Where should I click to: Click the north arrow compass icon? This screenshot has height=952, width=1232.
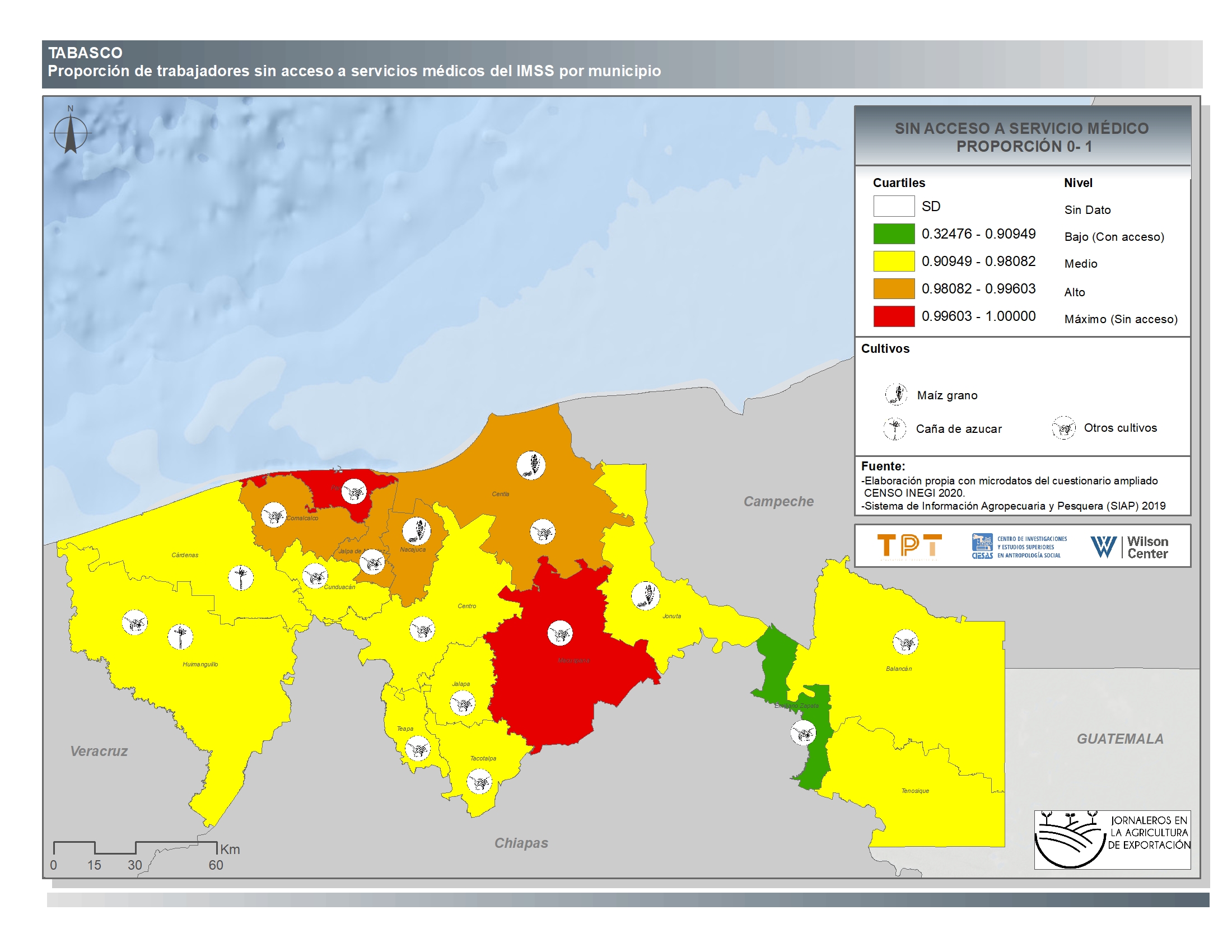point(71,134)
